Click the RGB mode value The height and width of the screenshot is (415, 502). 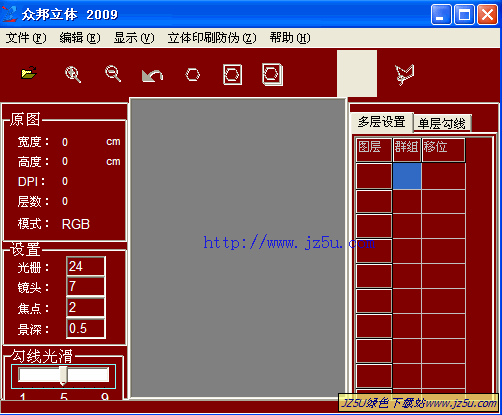point(76,224)
